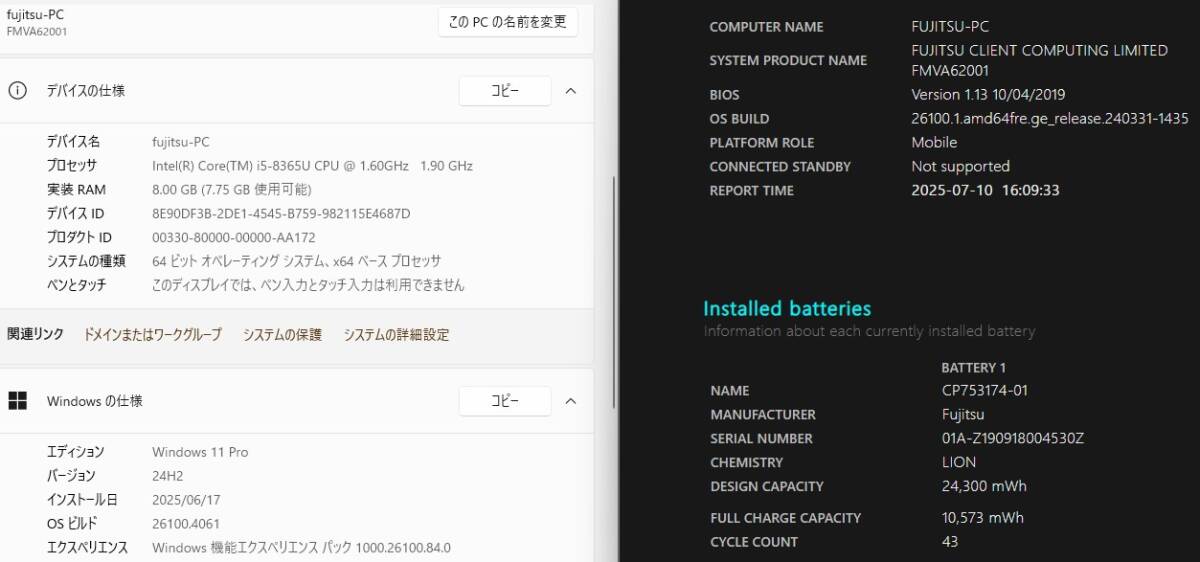
Task: Select chemistry value LION
Action: (x=958, y=463)
